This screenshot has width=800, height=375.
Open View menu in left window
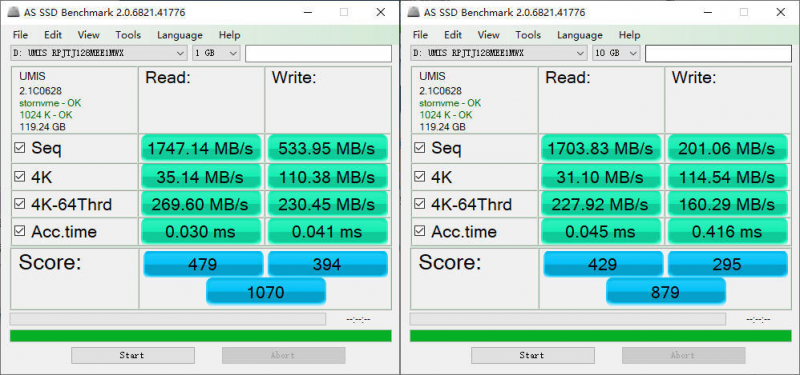pyautogui.click(x=88, y=35)
